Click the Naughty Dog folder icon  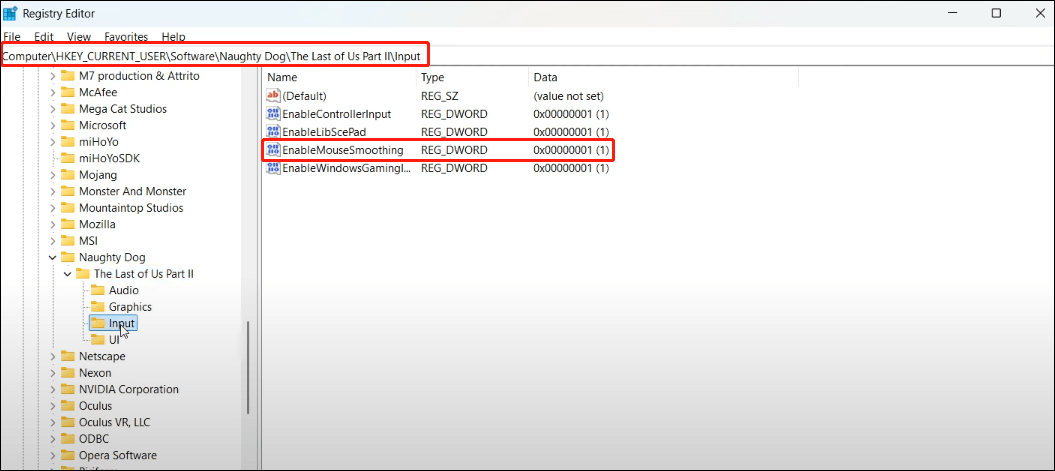tap(67, 257)
